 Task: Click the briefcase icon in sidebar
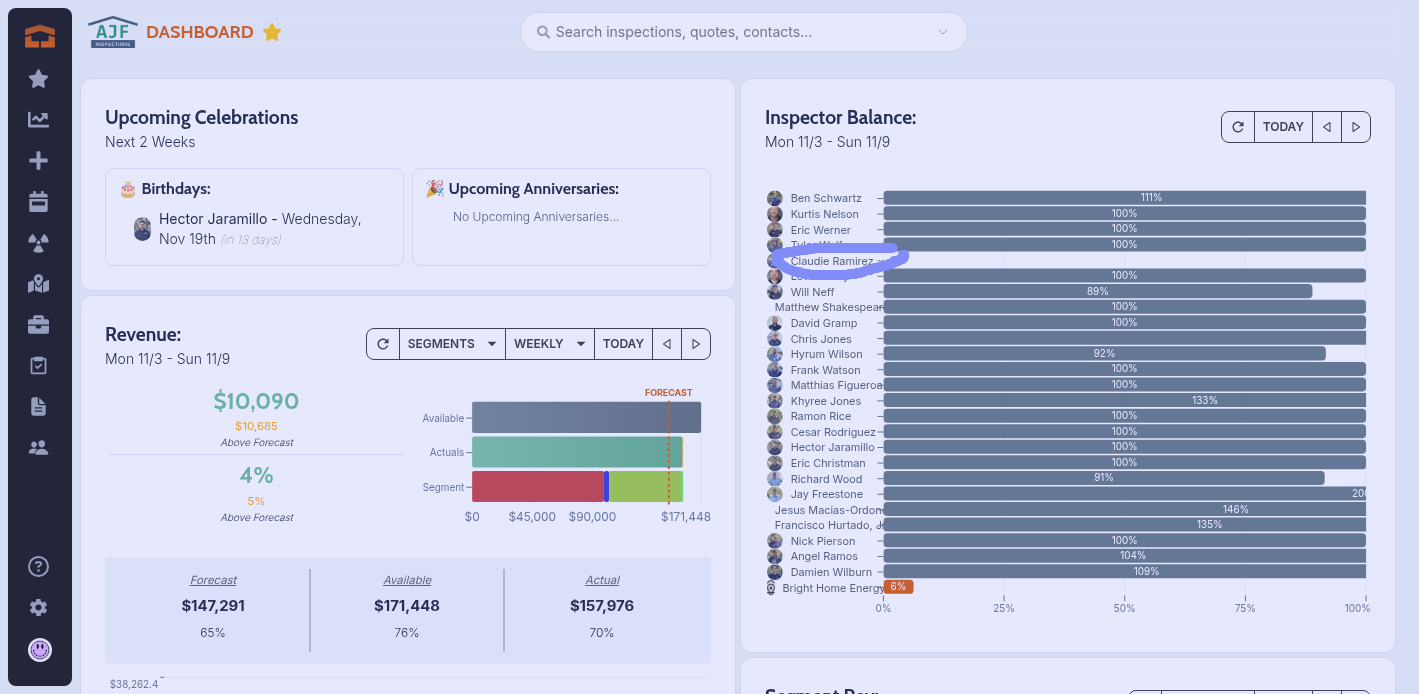(x=39, y=325)
